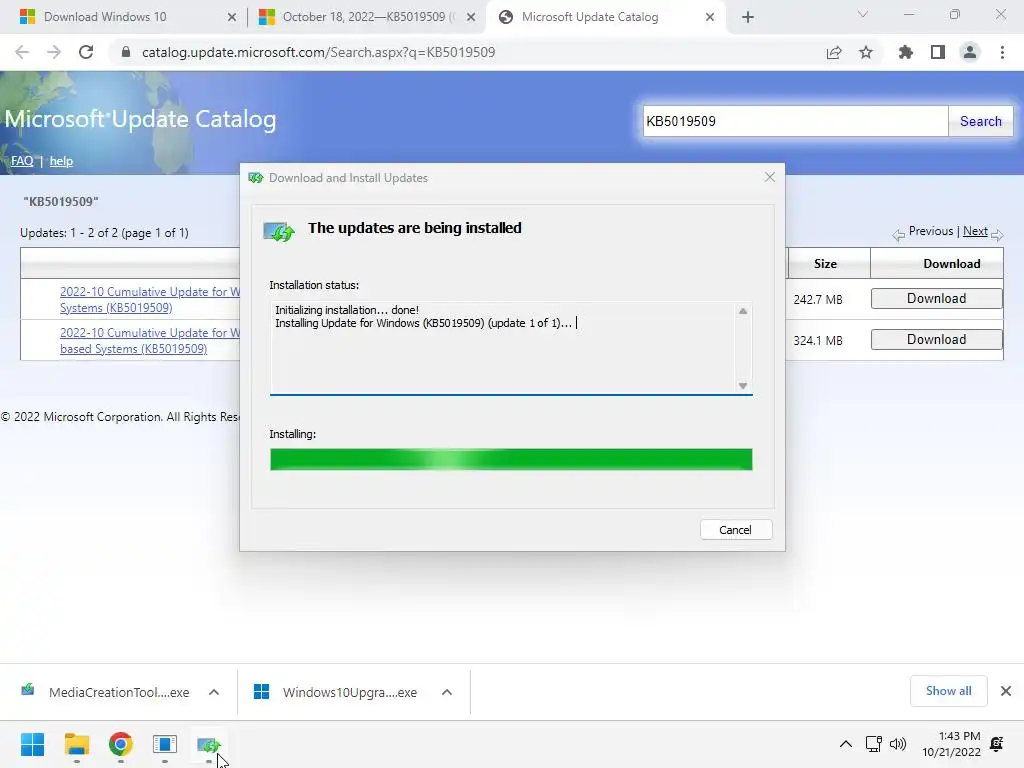Click the green installing progress bar
This screenshot has width=1024, height=768.
coord(511,459)
